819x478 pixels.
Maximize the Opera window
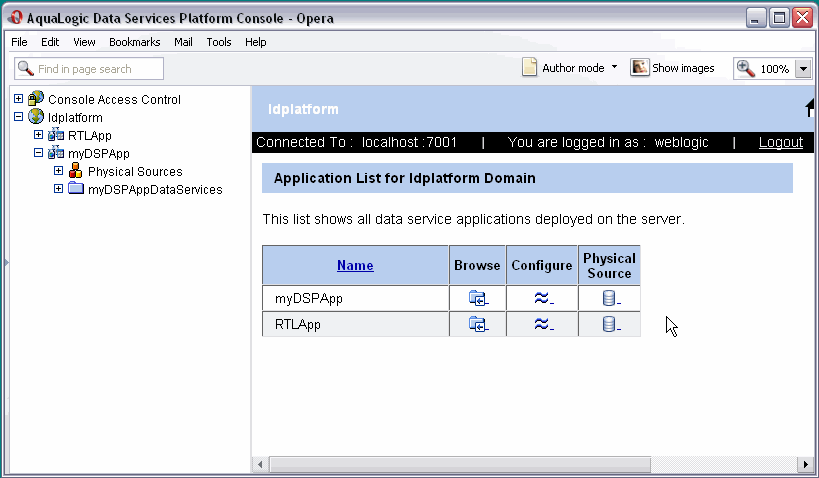[x=779, y=18]
